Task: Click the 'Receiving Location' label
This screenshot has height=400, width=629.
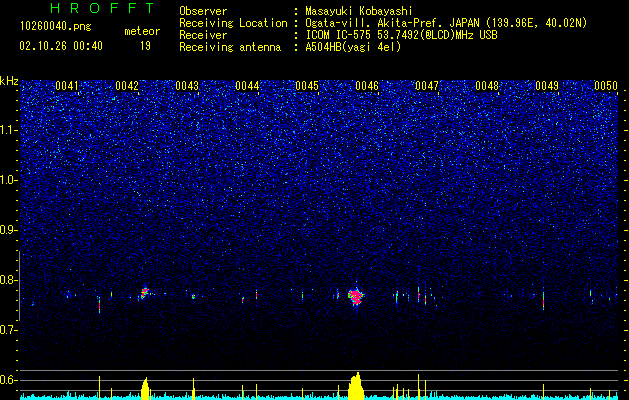Action: click(233, 23)
